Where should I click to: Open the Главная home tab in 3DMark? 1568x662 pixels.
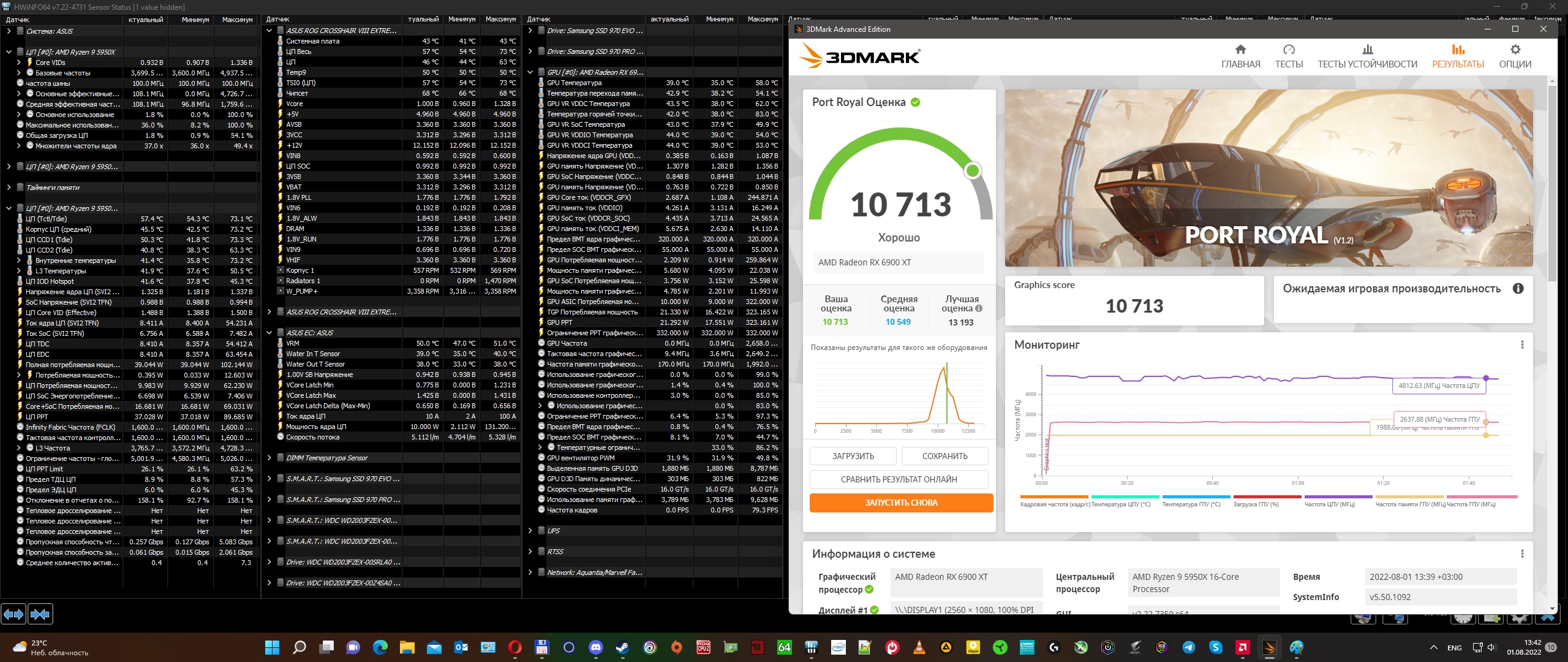tap(1240, 56)
